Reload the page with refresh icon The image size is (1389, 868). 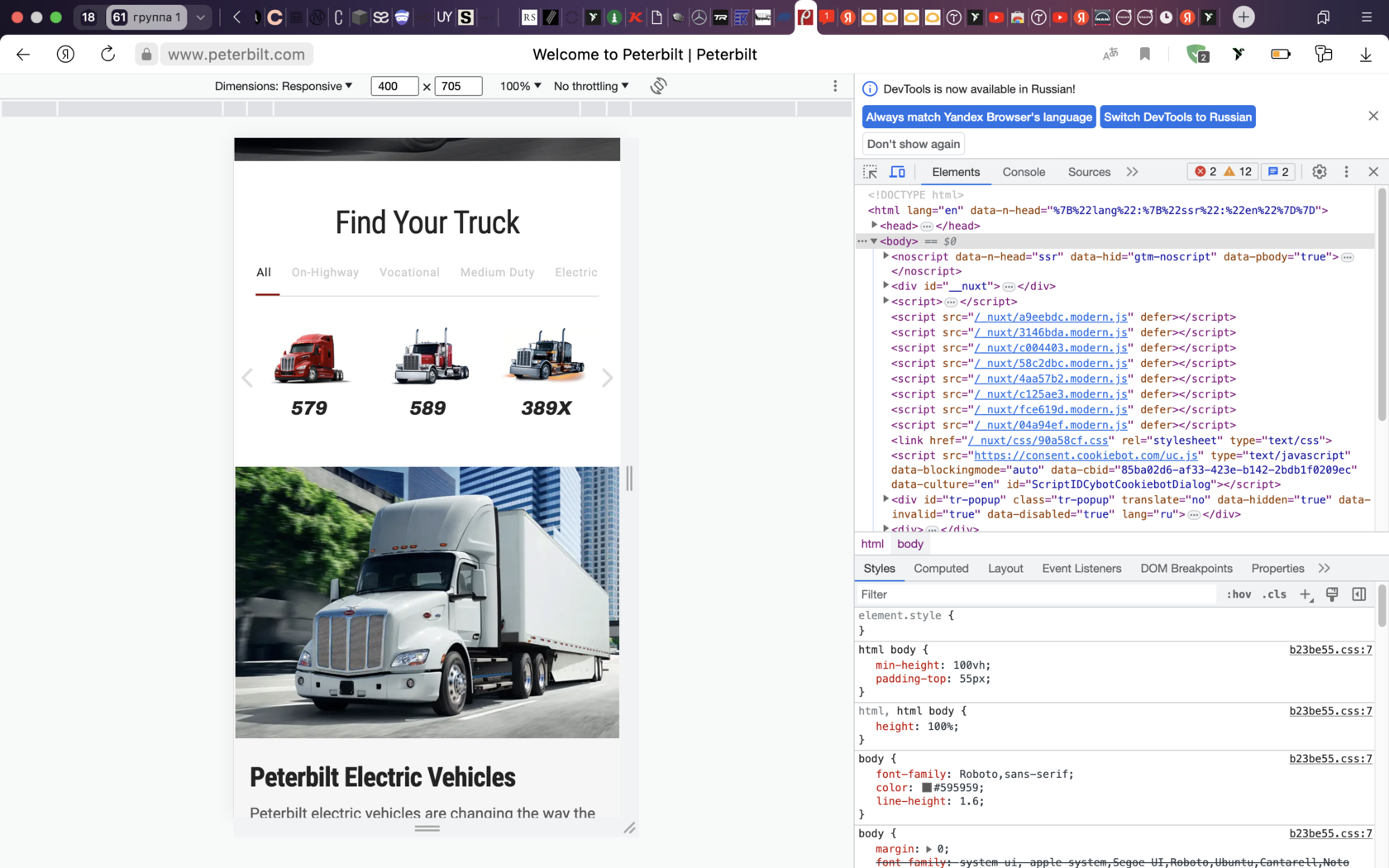tap(107, 55)
